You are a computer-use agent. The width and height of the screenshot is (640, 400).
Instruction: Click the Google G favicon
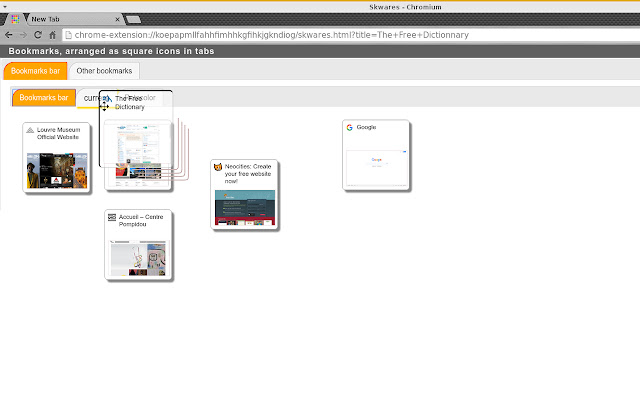(349, 128)
